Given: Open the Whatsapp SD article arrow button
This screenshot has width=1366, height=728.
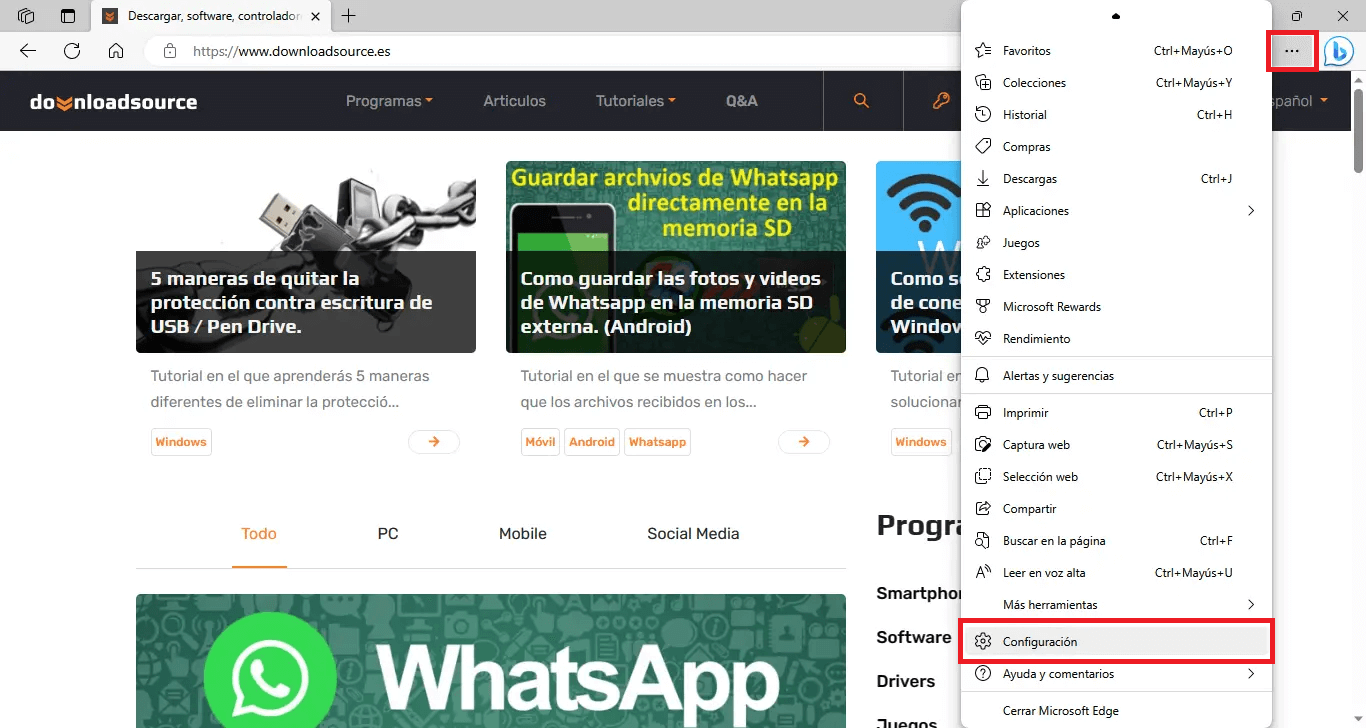Looking at the screenshot, I should point(804,441).
